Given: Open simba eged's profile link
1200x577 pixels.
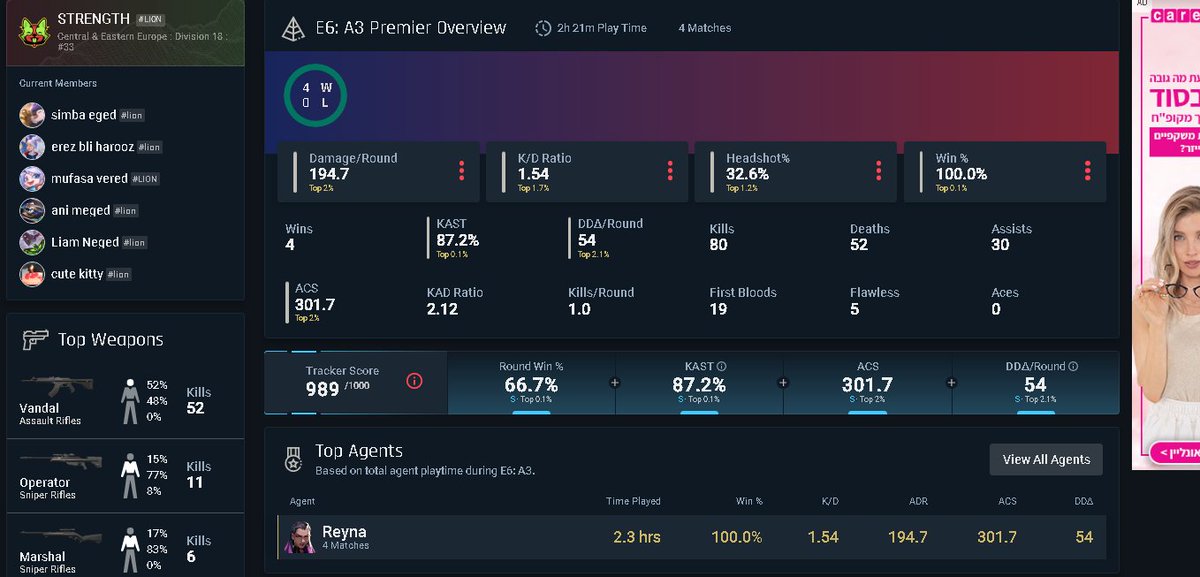Looking at the screenshot, I should [x=83, y=115].
